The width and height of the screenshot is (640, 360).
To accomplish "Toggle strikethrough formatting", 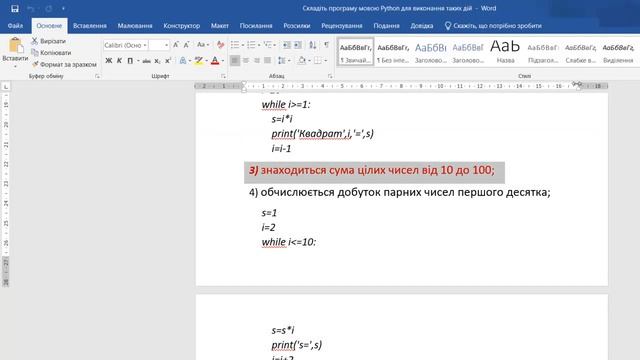I will pos(146,61).
